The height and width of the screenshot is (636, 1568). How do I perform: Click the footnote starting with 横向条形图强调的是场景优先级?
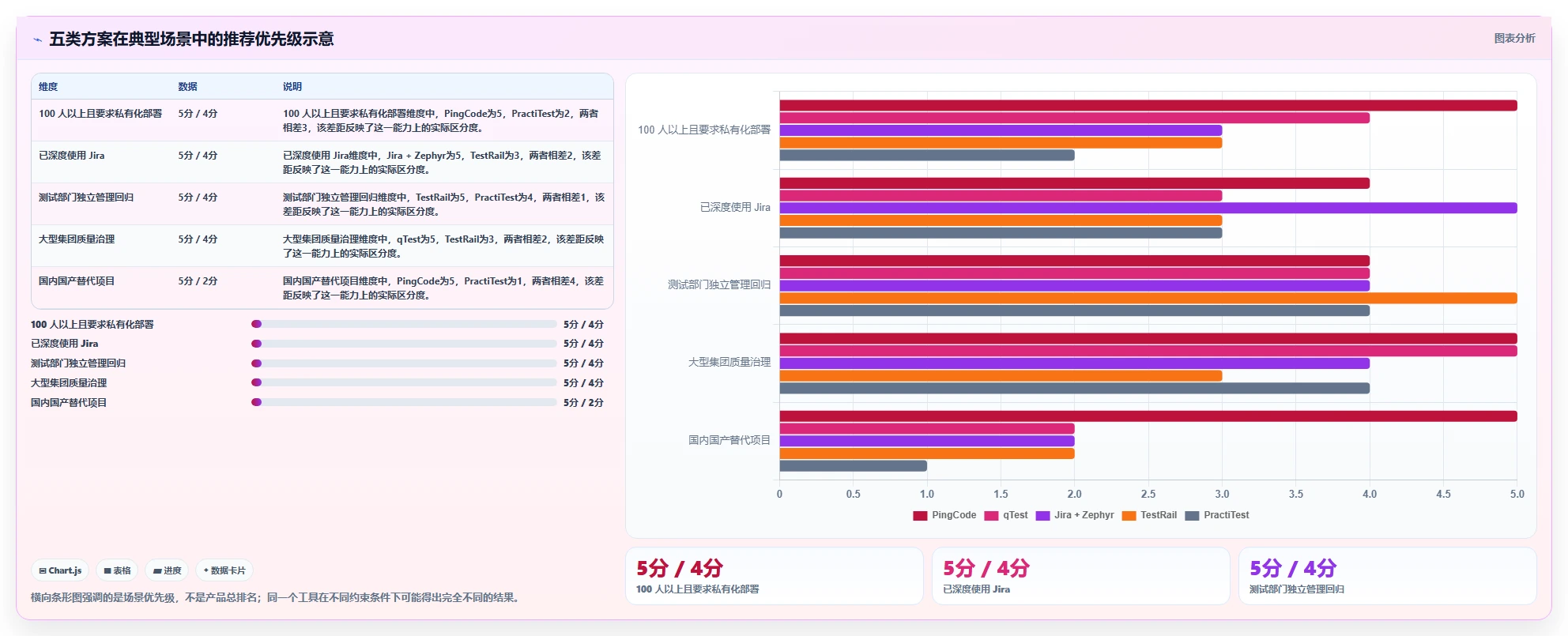277,597
